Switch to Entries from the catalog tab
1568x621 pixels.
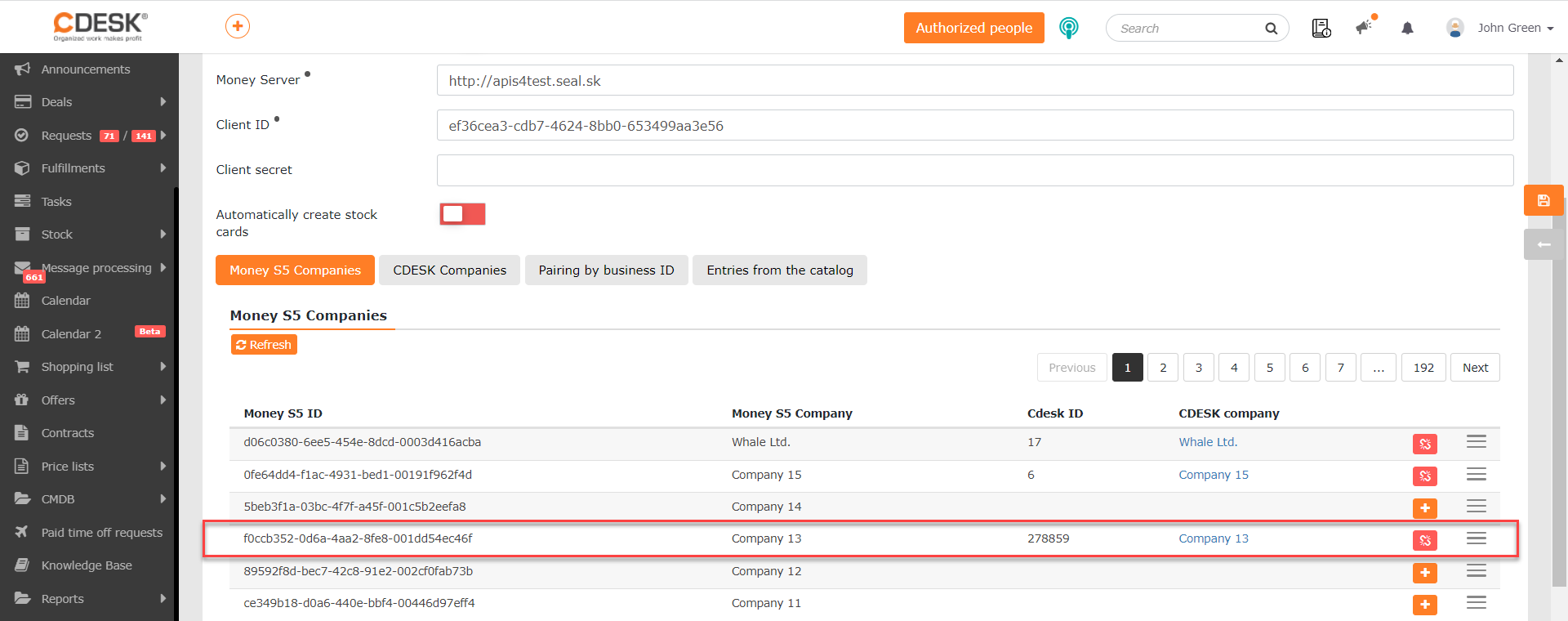780,270
